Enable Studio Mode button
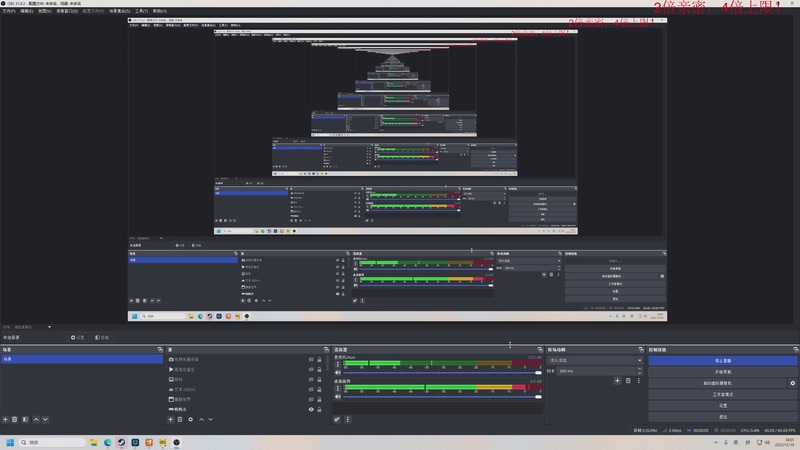The image size is (800, 450). [x=722, y=394]
